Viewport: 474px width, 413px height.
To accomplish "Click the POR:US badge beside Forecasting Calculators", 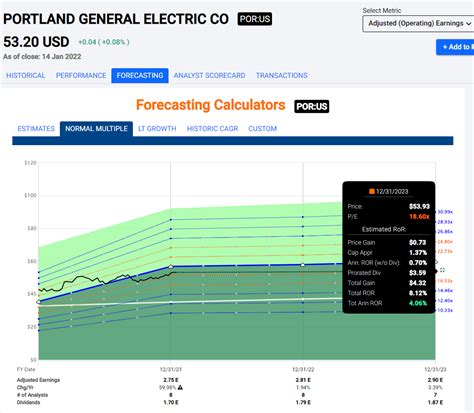I will (312, 106).
